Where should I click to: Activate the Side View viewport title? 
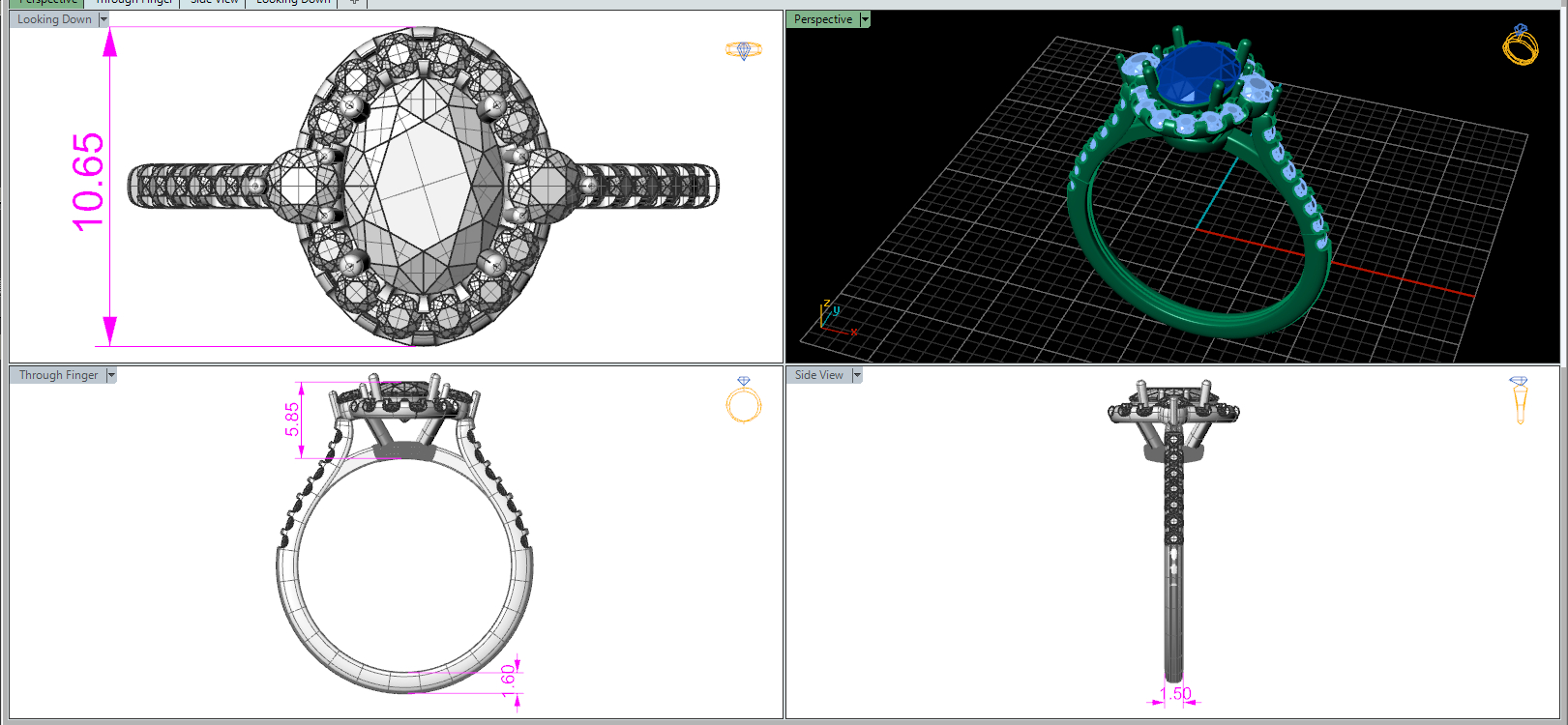(x=818, y=375)
